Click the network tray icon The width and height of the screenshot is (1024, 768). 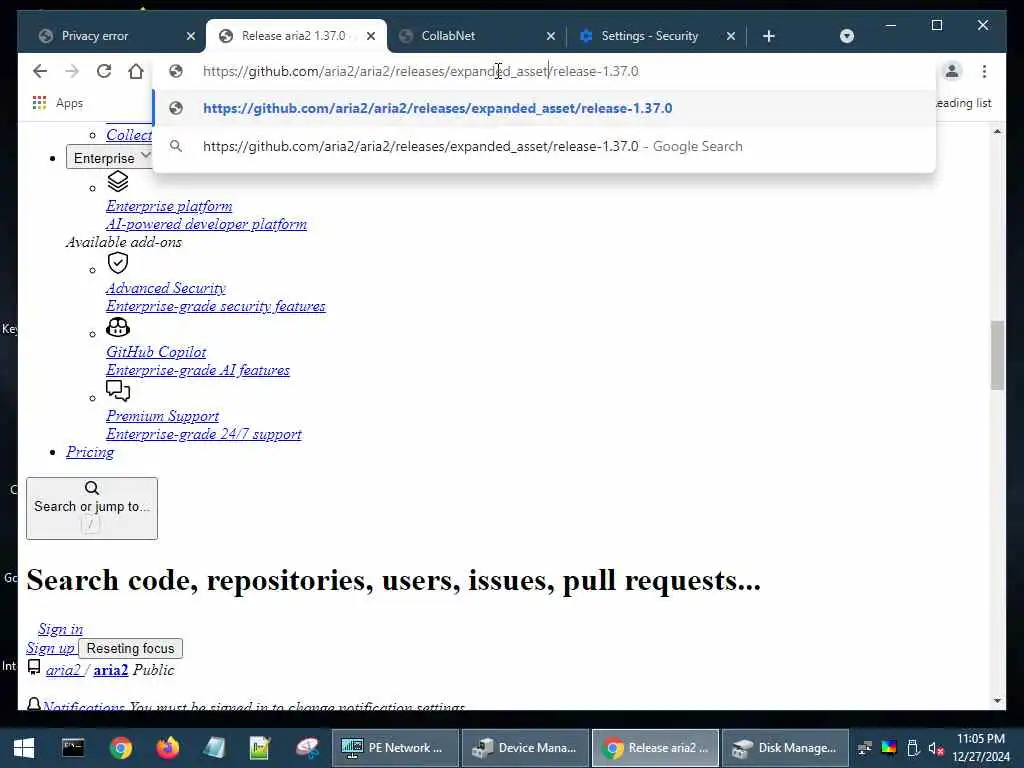(x=865, y=748)
